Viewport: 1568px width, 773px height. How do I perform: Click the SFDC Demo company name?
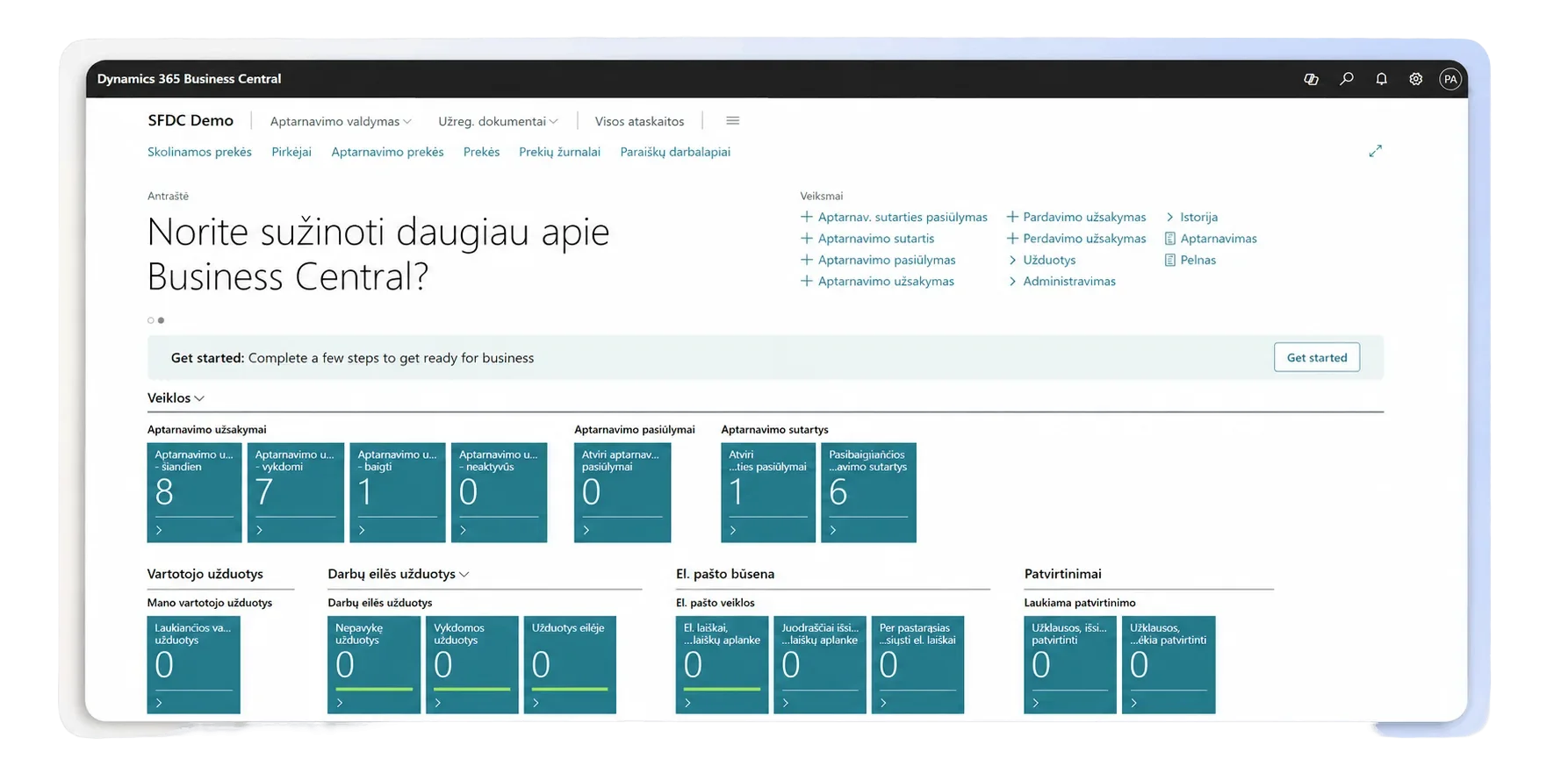(x=191, y=121)
